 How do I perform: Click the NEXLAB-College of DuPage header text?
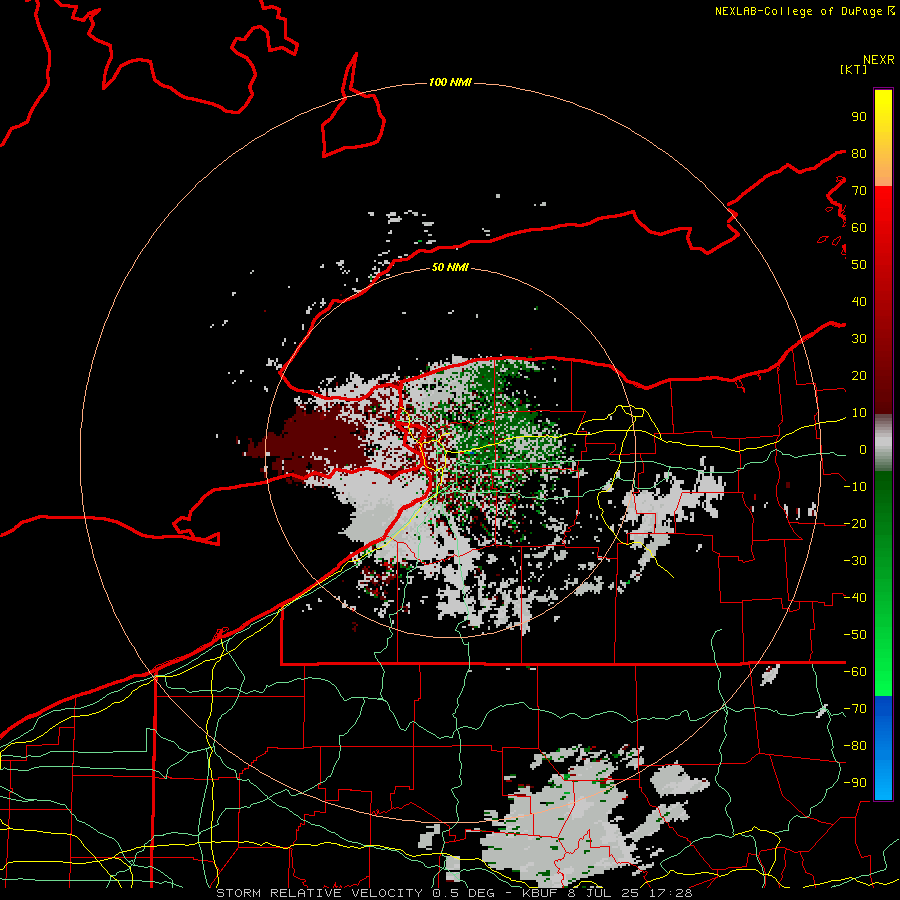tap(798, 11)
